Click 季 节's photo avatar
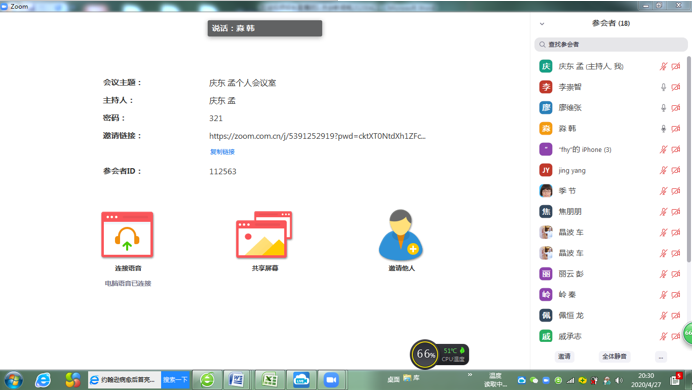This screenshot has height=391, width=693. point(546,191)
